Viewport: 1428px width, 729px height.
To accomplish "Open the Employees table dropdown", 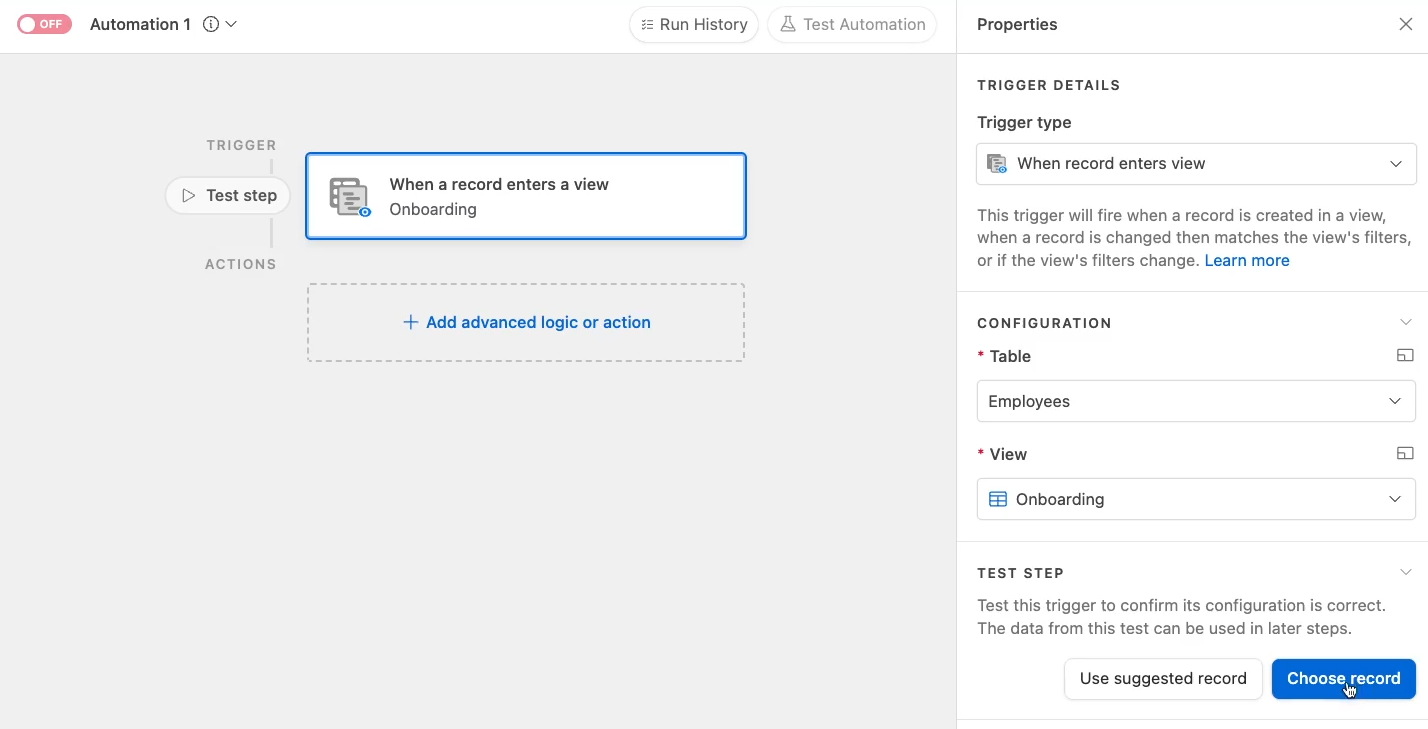I will 1196,401.
